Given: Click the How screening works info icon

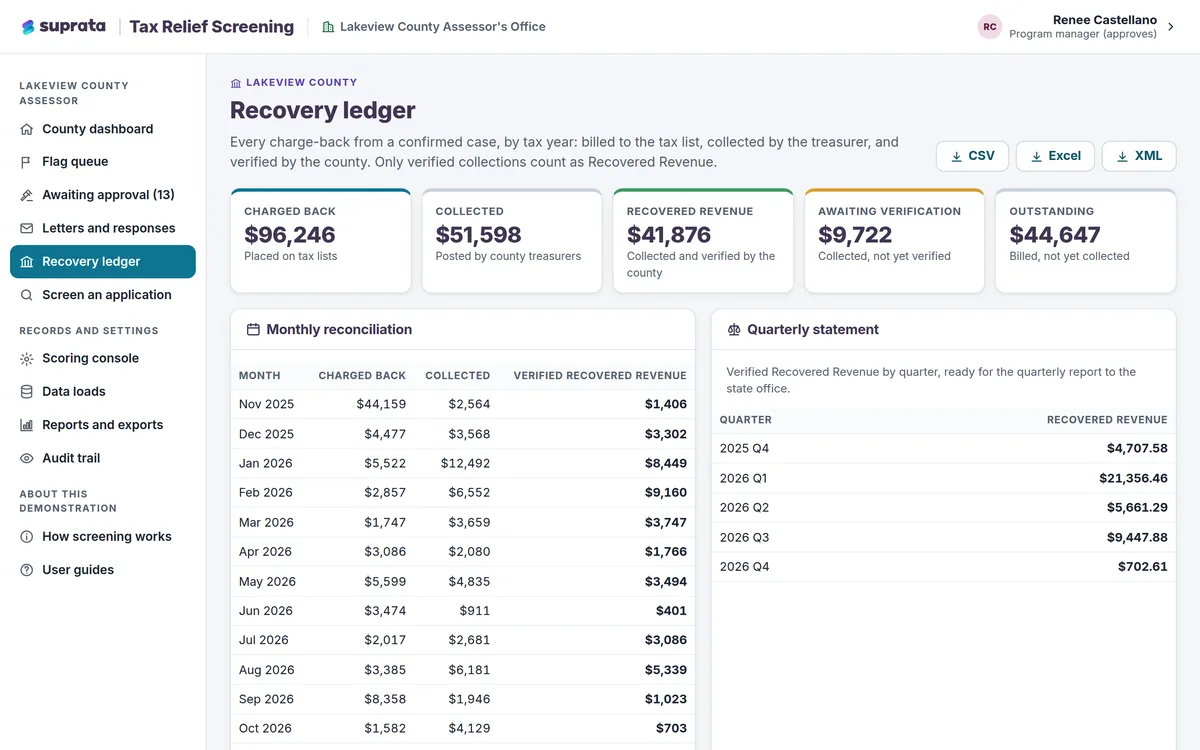Looking at the screenshot, I should [x=27, y=537].
